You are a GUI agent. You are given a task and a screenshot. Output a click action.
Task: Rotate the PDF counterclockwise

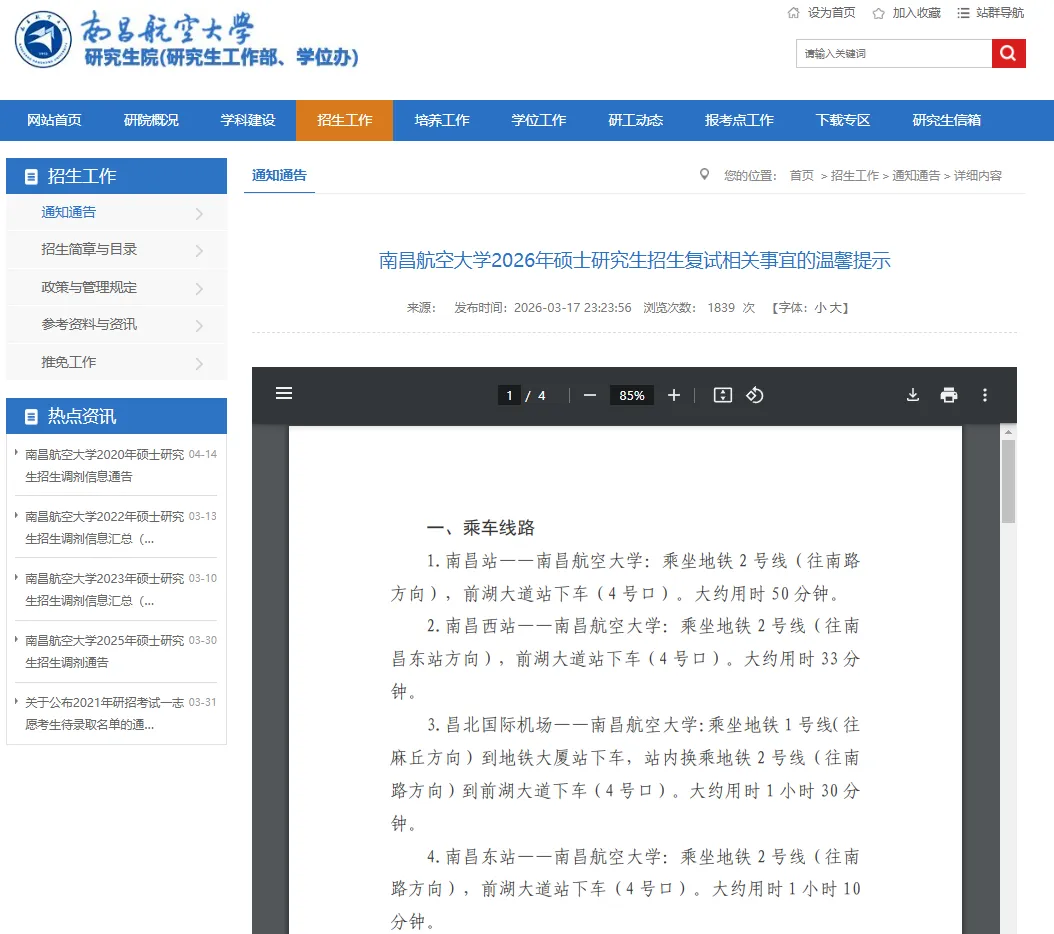click(754, 395)
